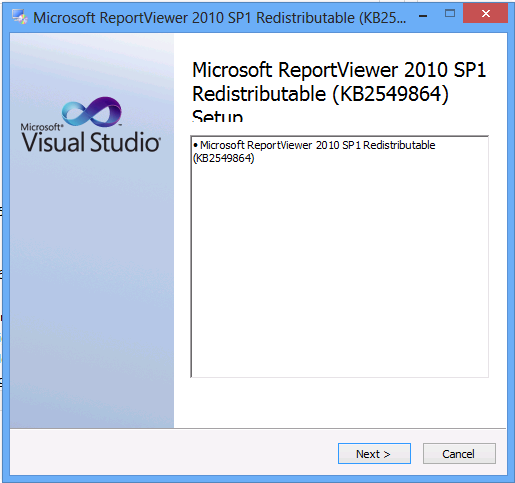
Task: Click 'Redistributable (KB2549864)' in the large heading
Action: pyautogui.click(x=320, y=94)
